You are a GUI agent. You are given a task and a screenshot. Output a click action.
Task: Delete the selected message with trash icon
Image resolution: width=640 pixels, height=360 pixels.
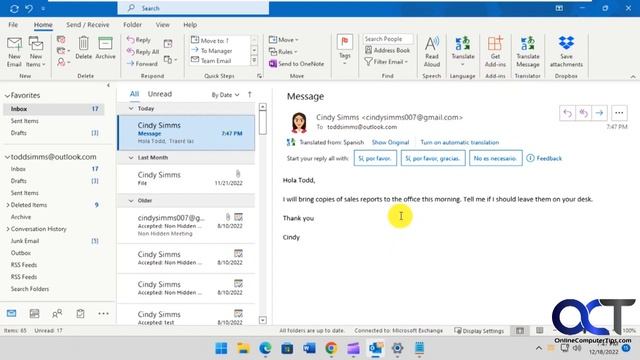[x=83, y=48]
